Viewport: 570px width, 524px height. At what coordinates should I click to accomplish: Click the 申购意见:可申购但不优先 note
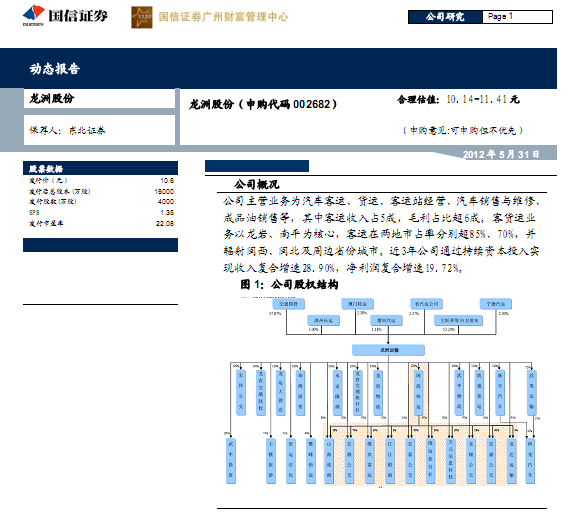coord(463,130)
